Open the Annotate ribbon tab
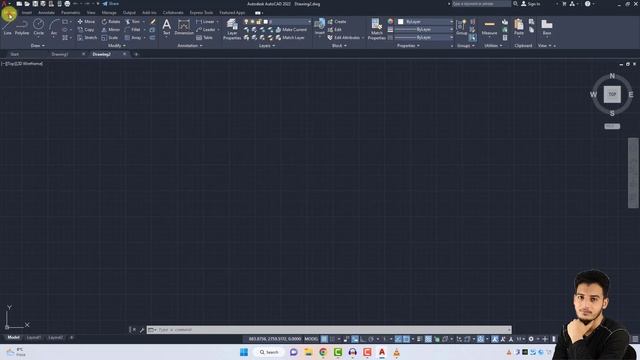 click(x=46, y=13)
